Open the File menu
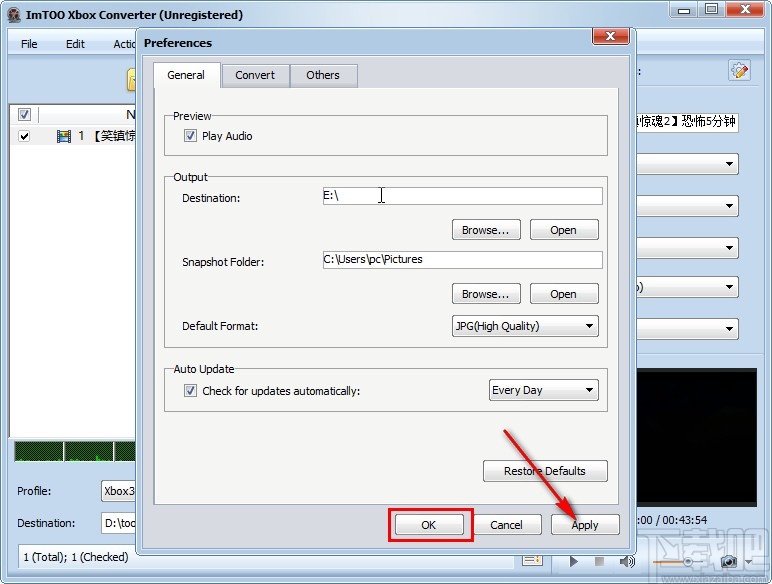The width and height of the screenshot is (772, 584). (29, 44)
